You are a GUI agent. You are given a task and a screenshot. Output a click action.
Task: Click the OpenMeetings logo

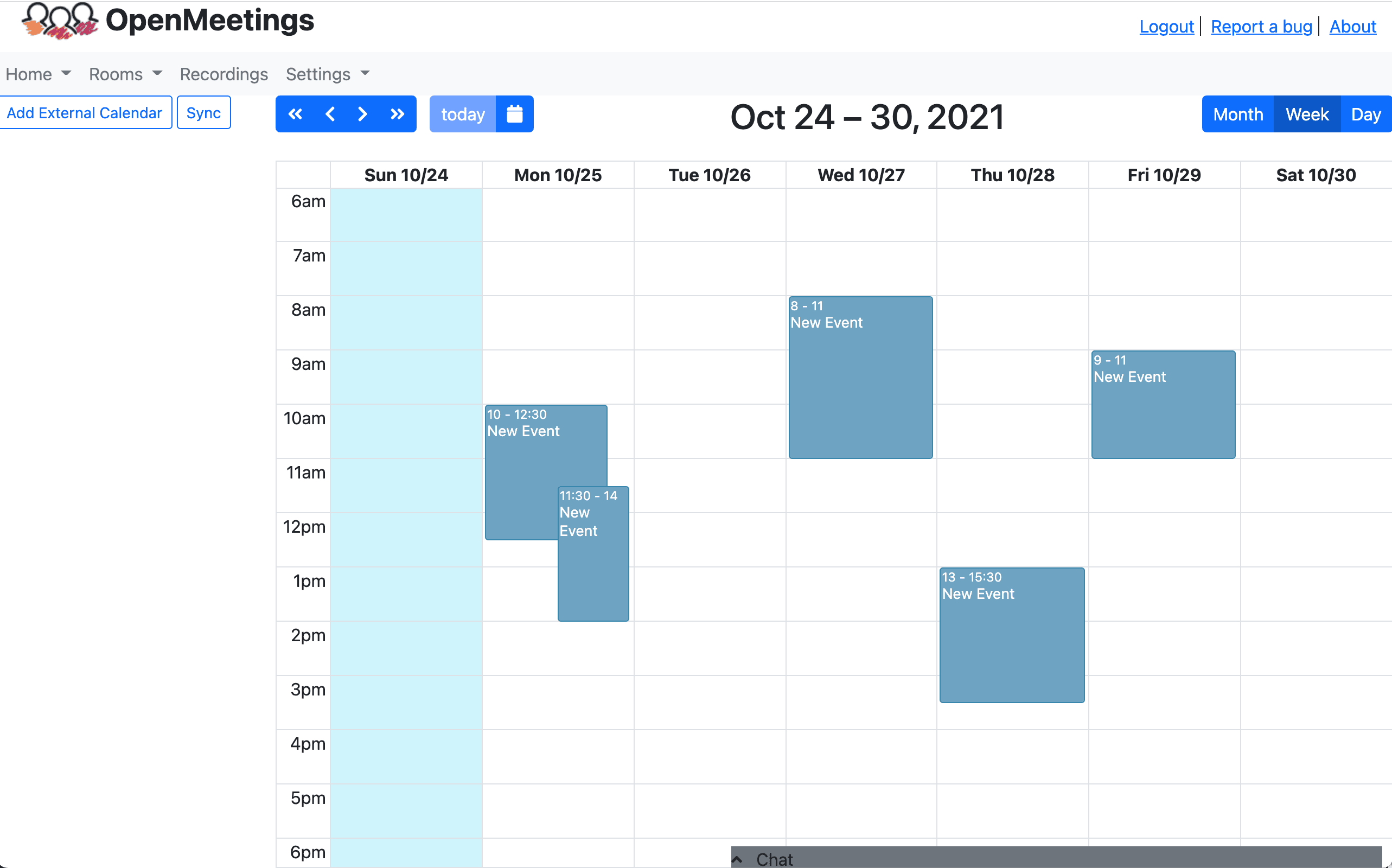[x=60, y=21]
